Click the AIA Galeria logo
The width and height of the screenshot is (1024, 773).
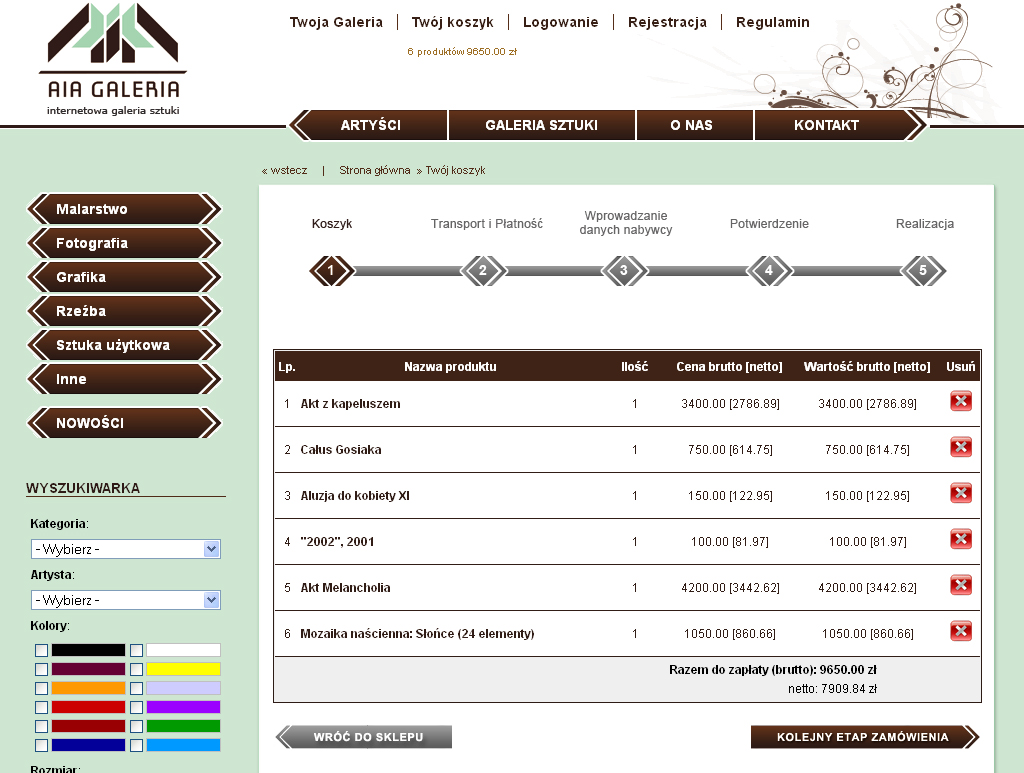(112, 59)
